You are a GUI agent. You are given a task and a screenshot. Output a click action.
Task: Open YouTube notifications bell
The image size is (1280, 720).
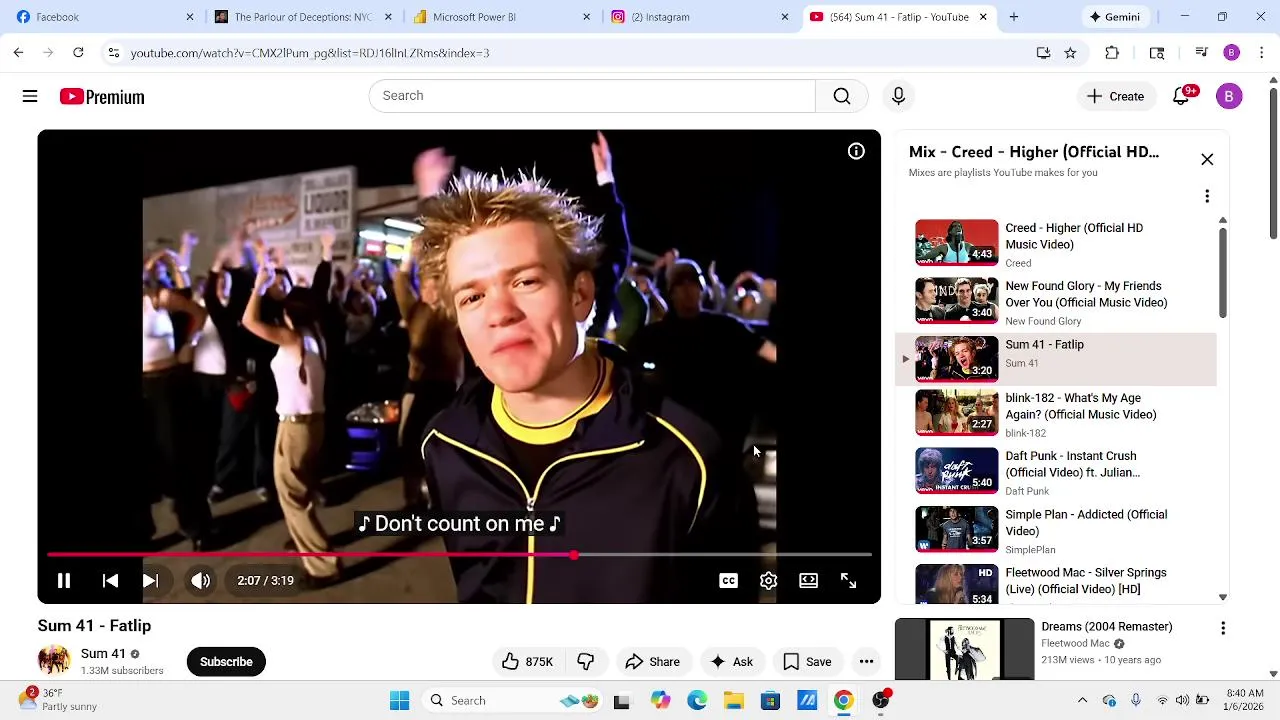(1182, 96)
